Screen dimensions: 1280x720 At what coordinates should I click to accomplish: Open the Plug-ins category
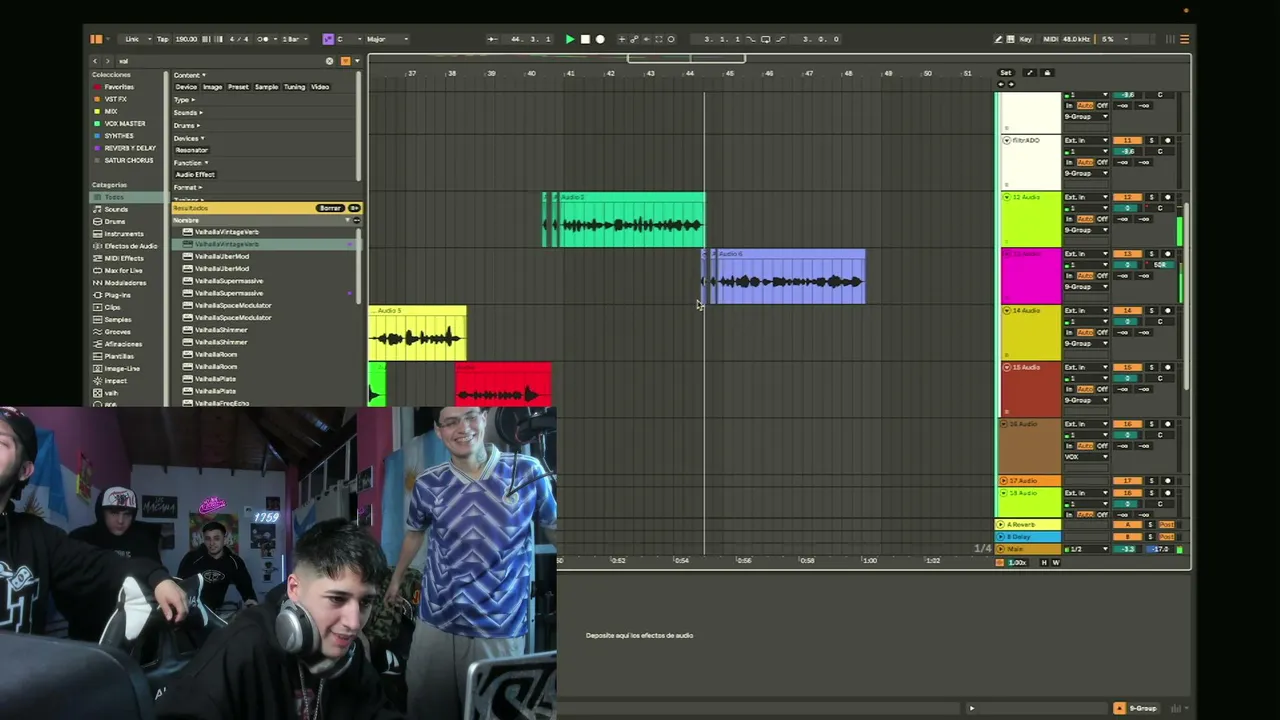click(117, 295)
